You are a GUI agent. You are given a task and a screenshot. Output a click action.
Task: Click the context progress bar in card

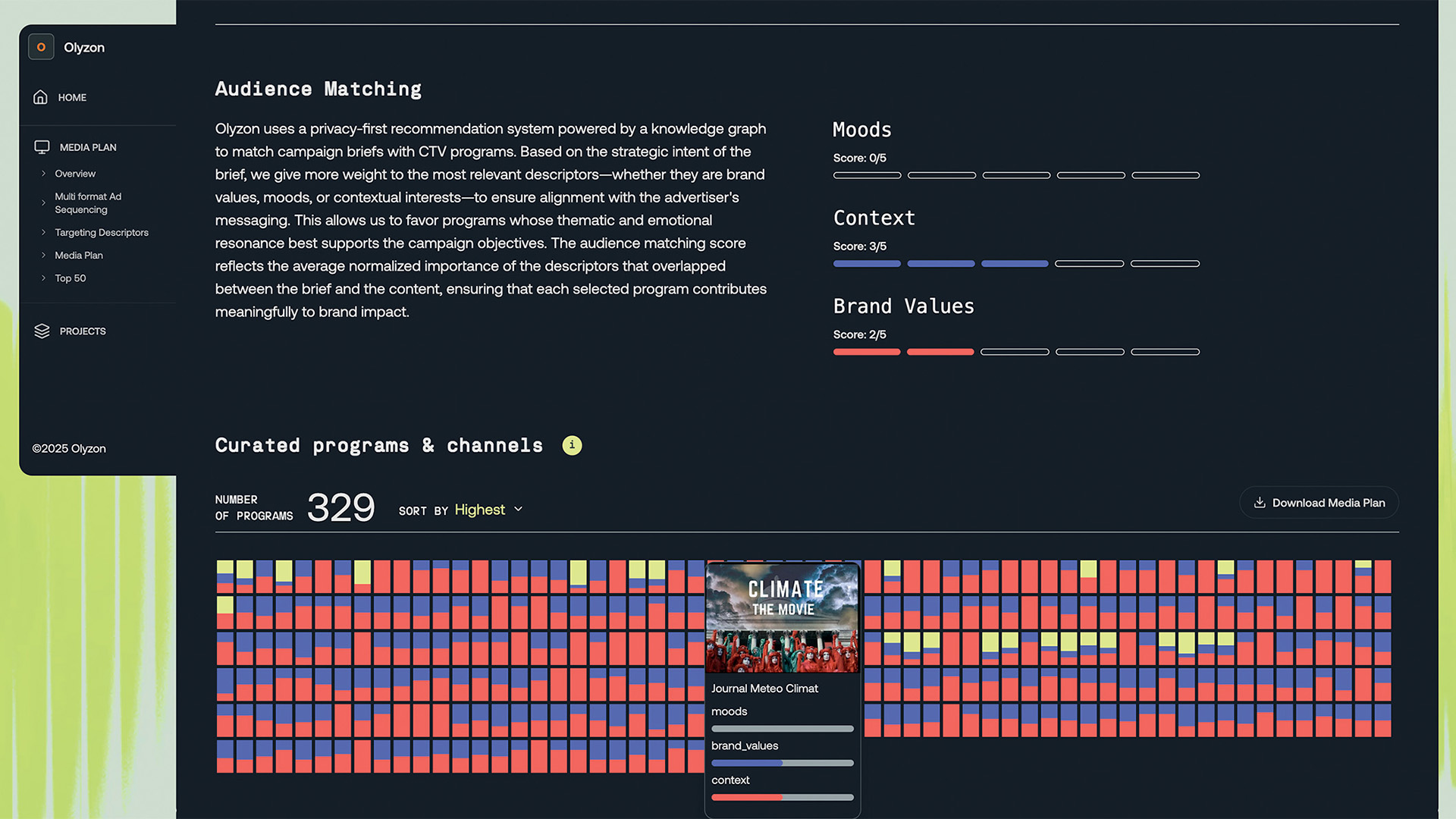782,798
